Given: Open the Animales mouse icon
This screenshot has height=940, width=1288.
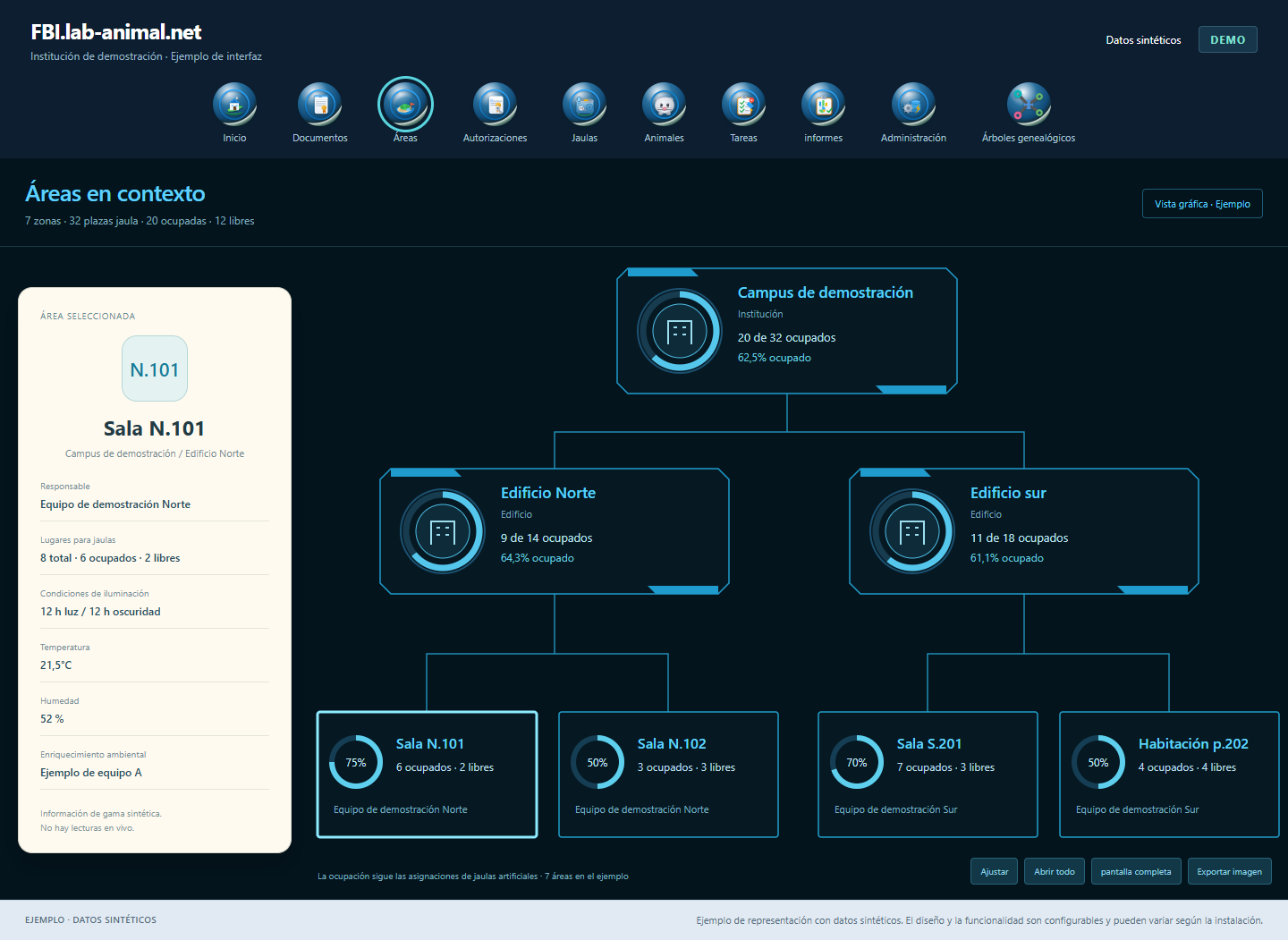Looking at the screenshot, I should pyautogui.click(x=664, y=105).
